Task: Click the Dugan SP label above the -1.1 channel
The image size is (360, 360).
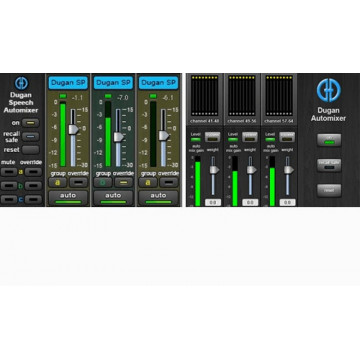Action: 68,83
